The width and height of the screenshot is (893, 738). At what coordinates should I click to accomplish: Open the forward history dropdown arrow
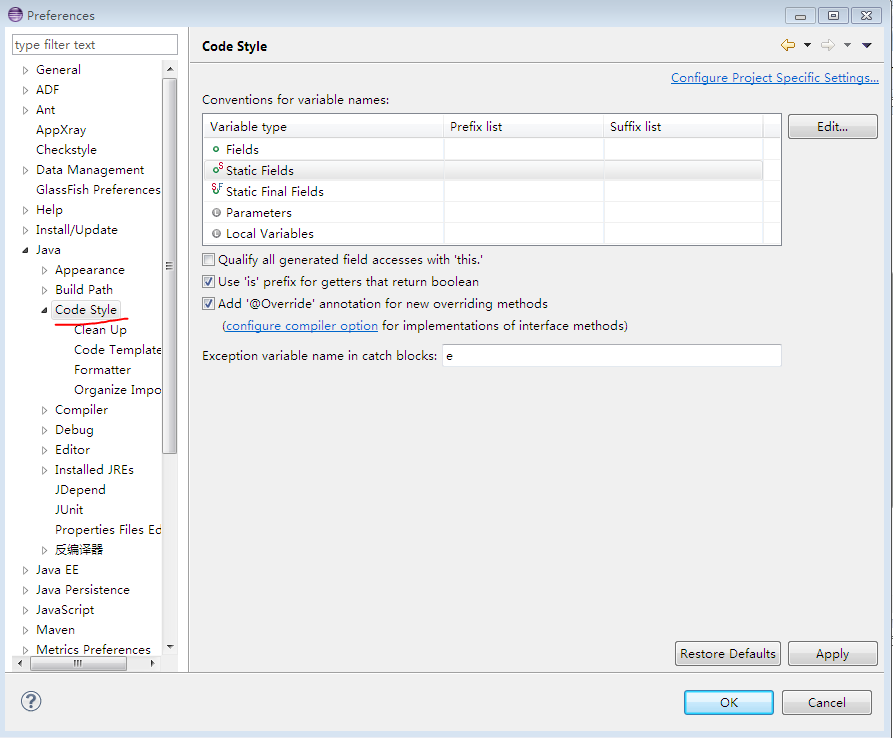pyautogui.click(x=847, y=45)
